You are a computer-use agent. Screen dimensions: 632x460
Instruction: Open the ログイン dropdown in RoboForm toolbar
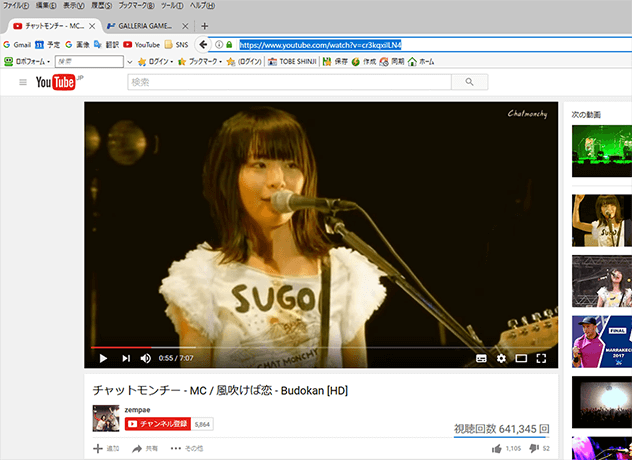coord(156,61)
